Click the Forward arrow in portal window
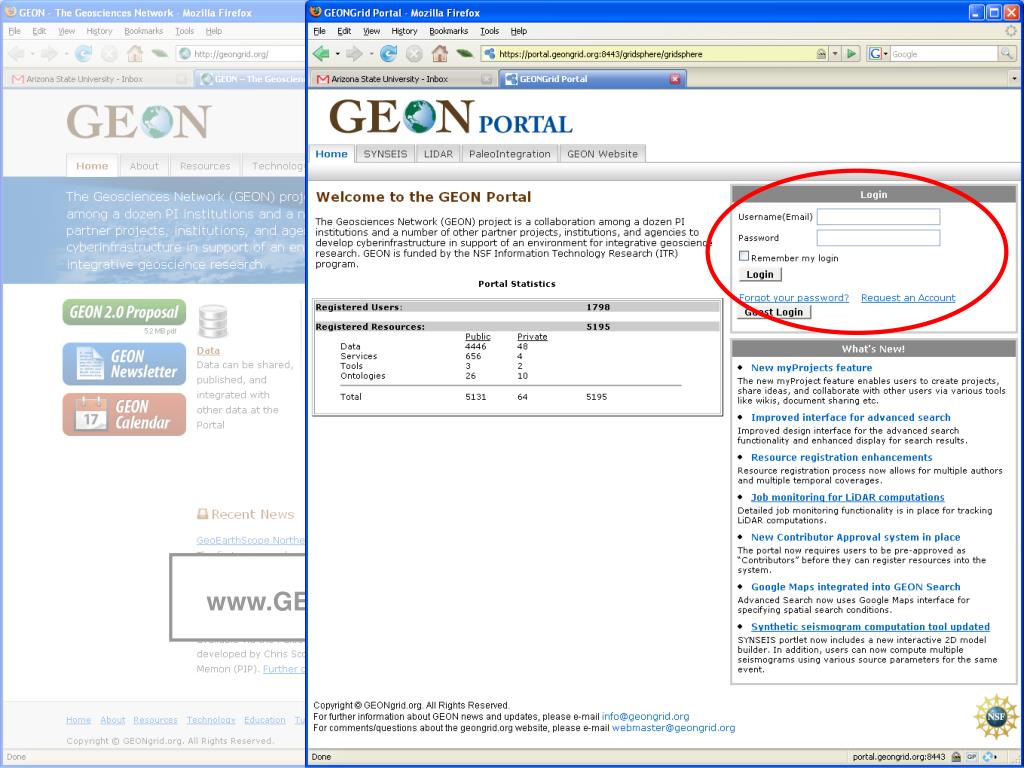Image resolution: width=1024 pixels, height=768 pixels. (353, 54)
